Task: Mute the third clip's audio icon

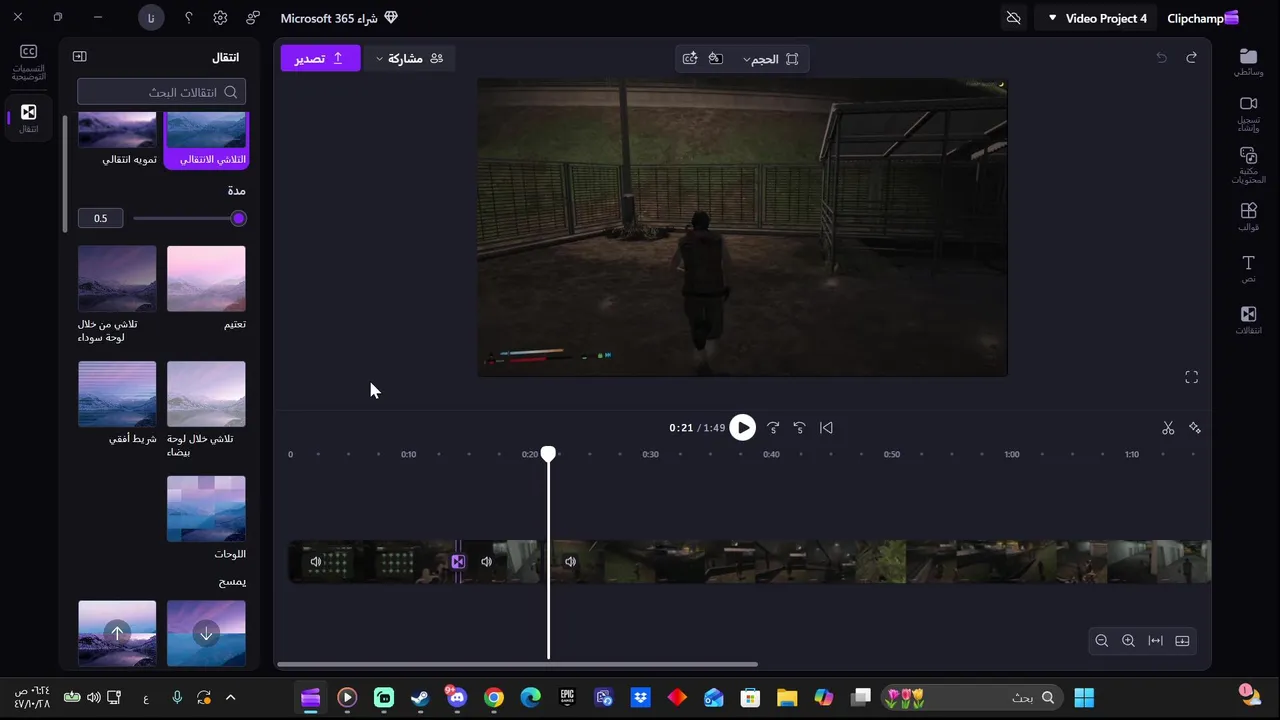Action: point(570,562)
